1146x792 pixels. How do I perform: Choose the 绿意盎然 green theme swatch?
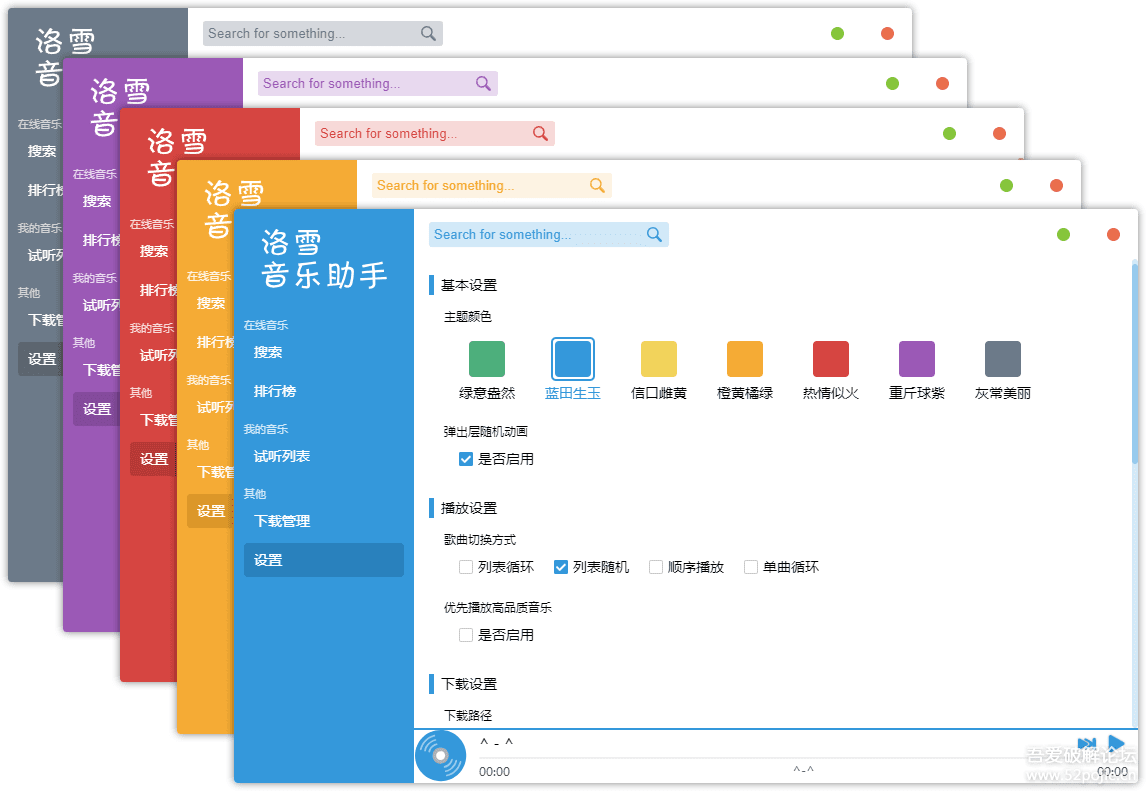pyautogui.click(x=487, y=359)
